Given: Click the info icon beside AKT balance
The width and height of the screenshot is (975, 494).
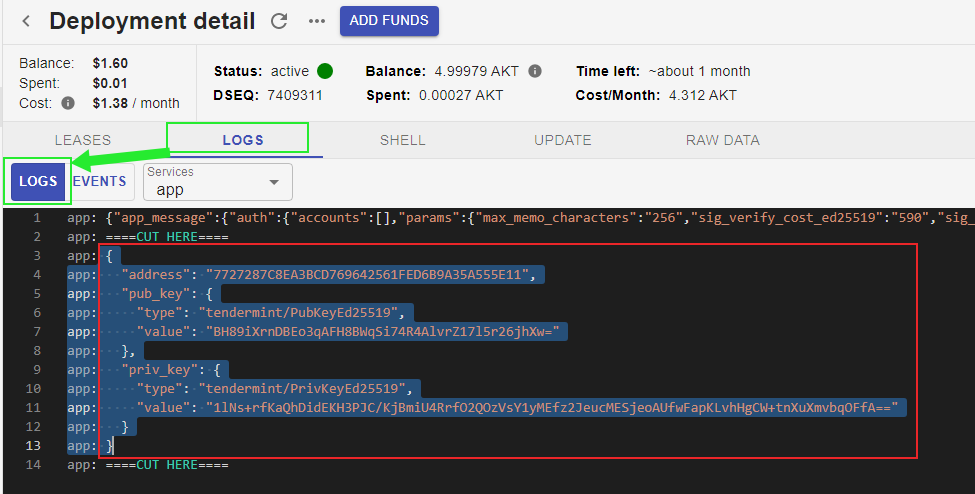Looking at the screenshot, I should [x=535, y=72].
